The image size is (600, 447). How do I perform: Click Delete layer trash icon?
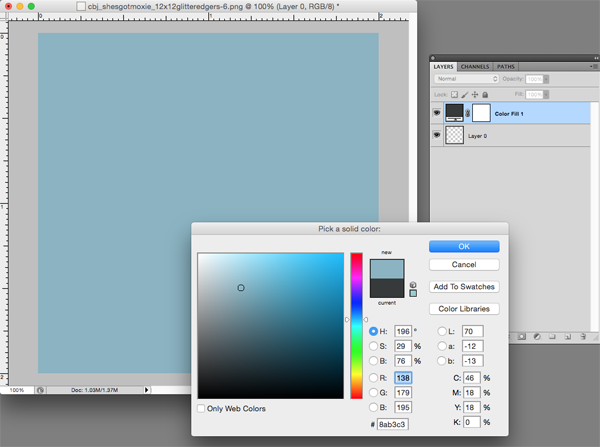click(583, 337)
